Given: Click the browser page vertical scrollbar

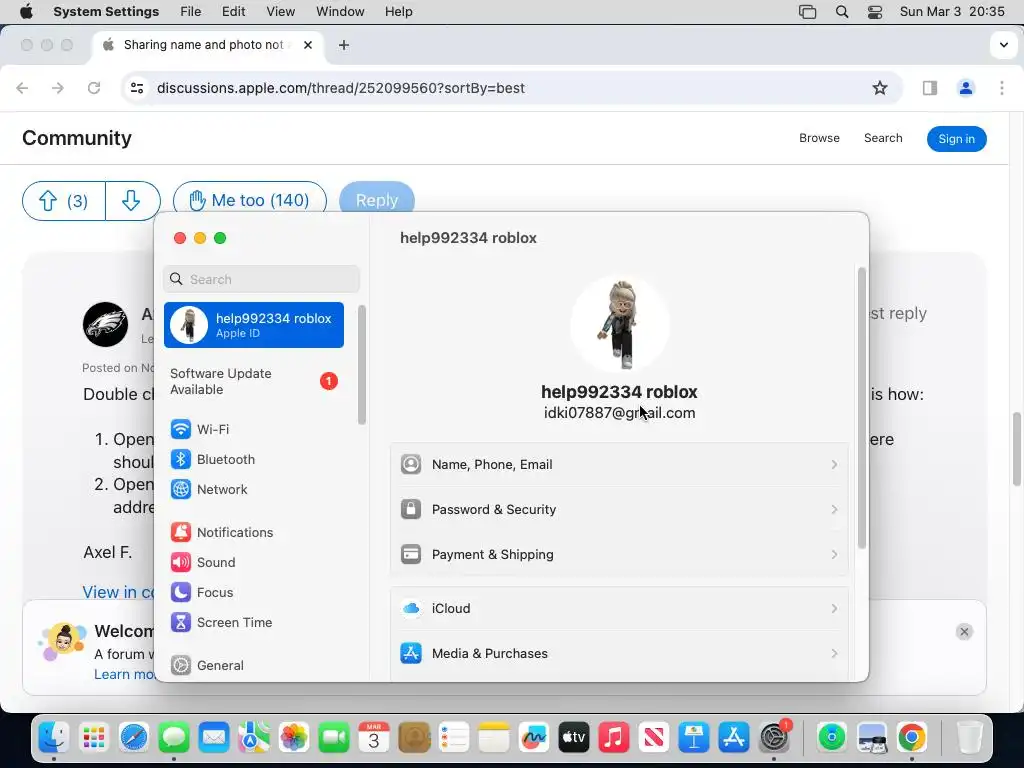Looking at the screenshot, I should (x=1017, y=449).
